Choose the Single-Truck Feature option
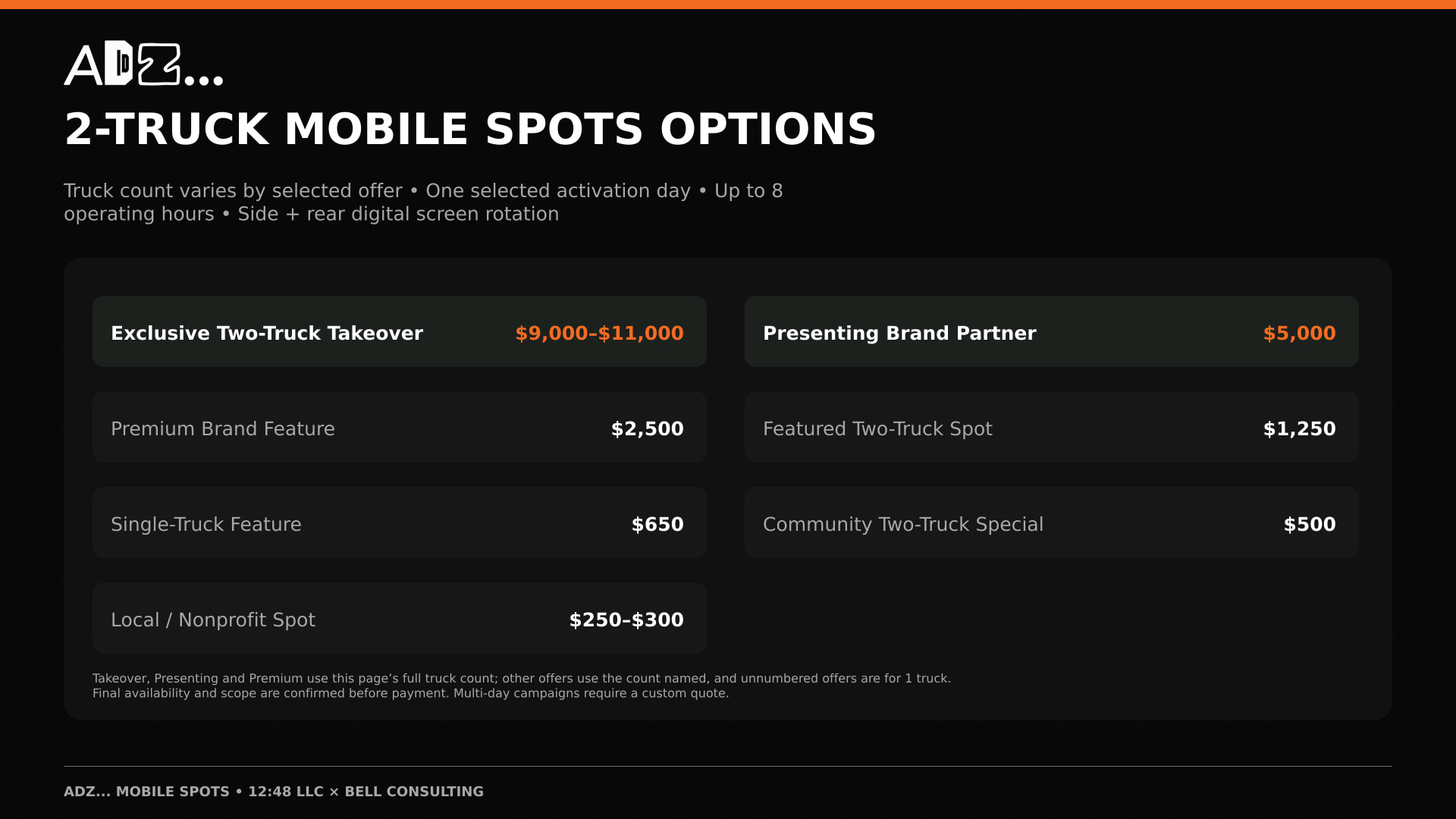 [x=400, y=522]
